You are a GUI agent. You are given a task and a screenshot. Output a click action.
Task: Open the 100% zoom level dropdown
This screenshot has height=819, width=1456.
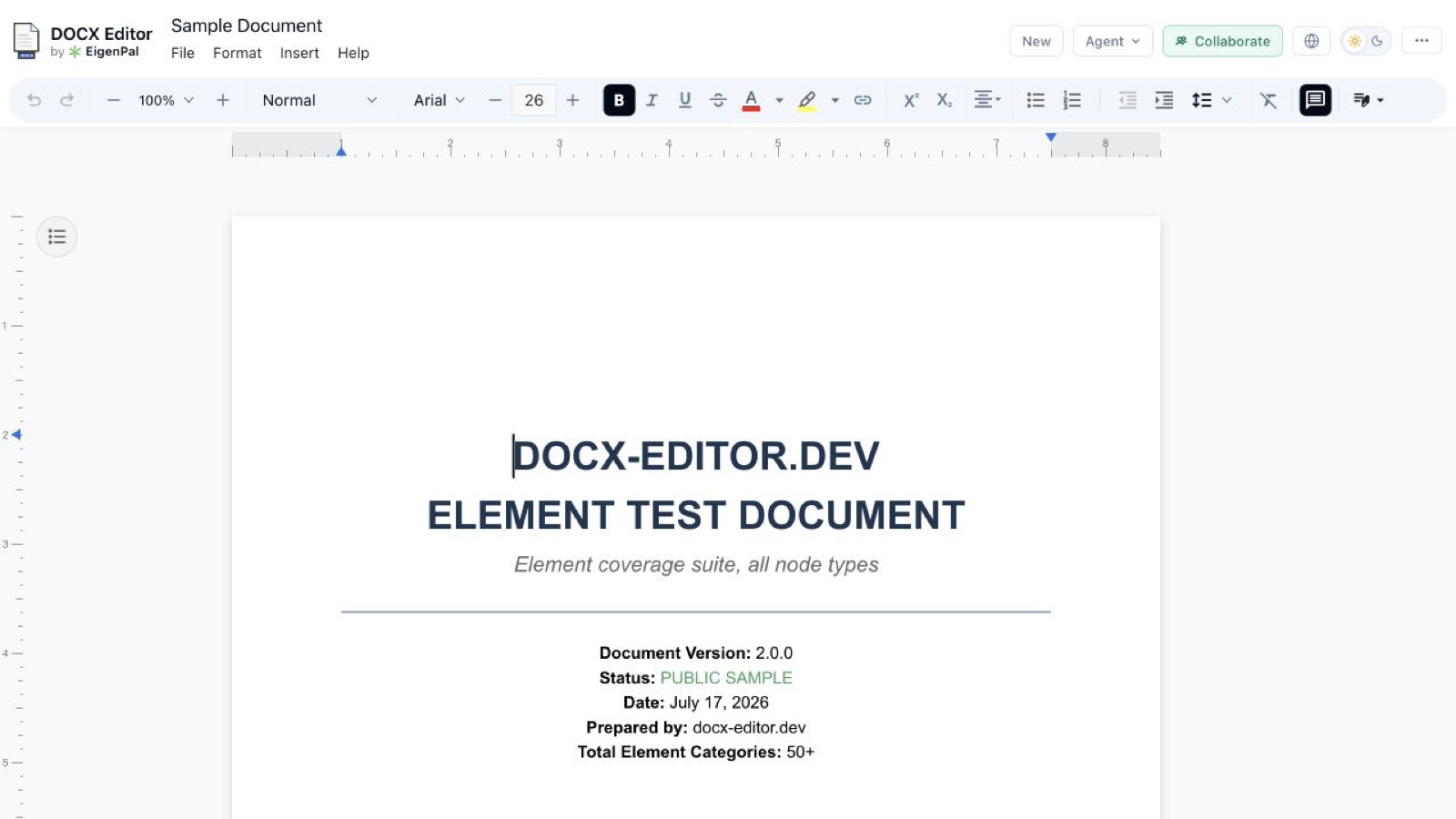point(166,100)
